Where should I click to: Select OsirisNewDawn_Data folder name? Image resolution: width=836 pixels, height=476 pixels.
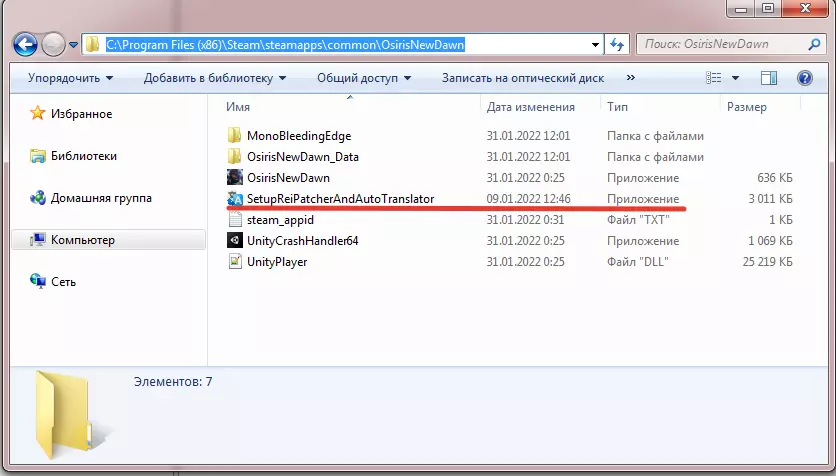pos(303,157)
